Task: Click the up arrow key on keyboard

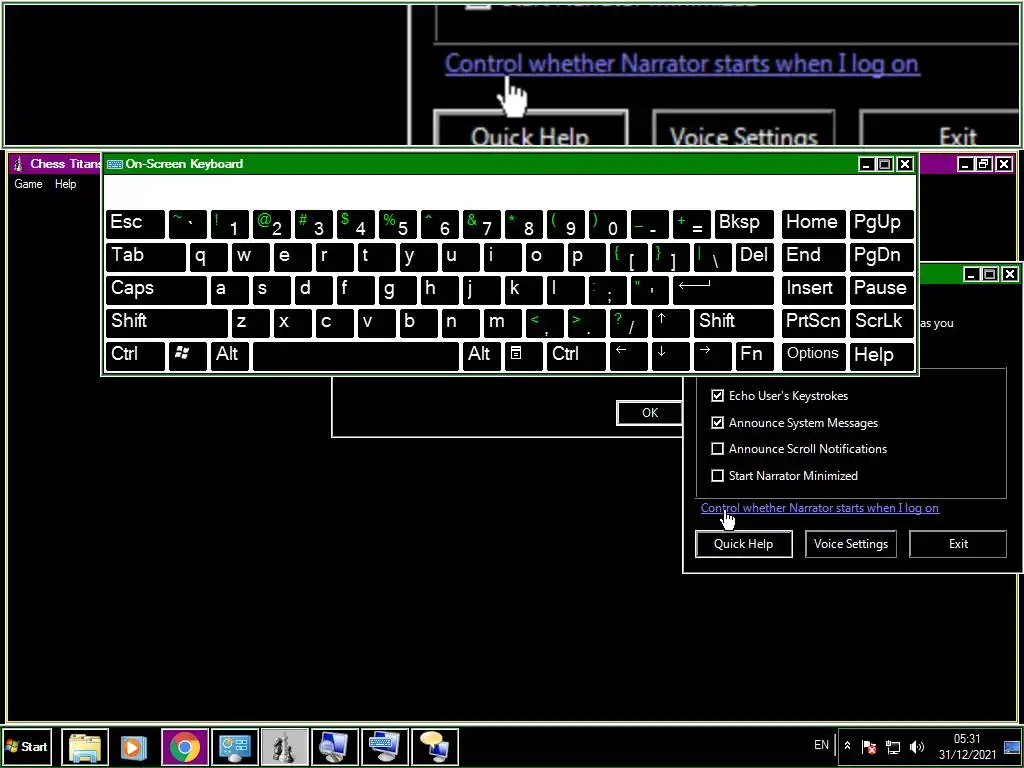Action: [670, 323]
